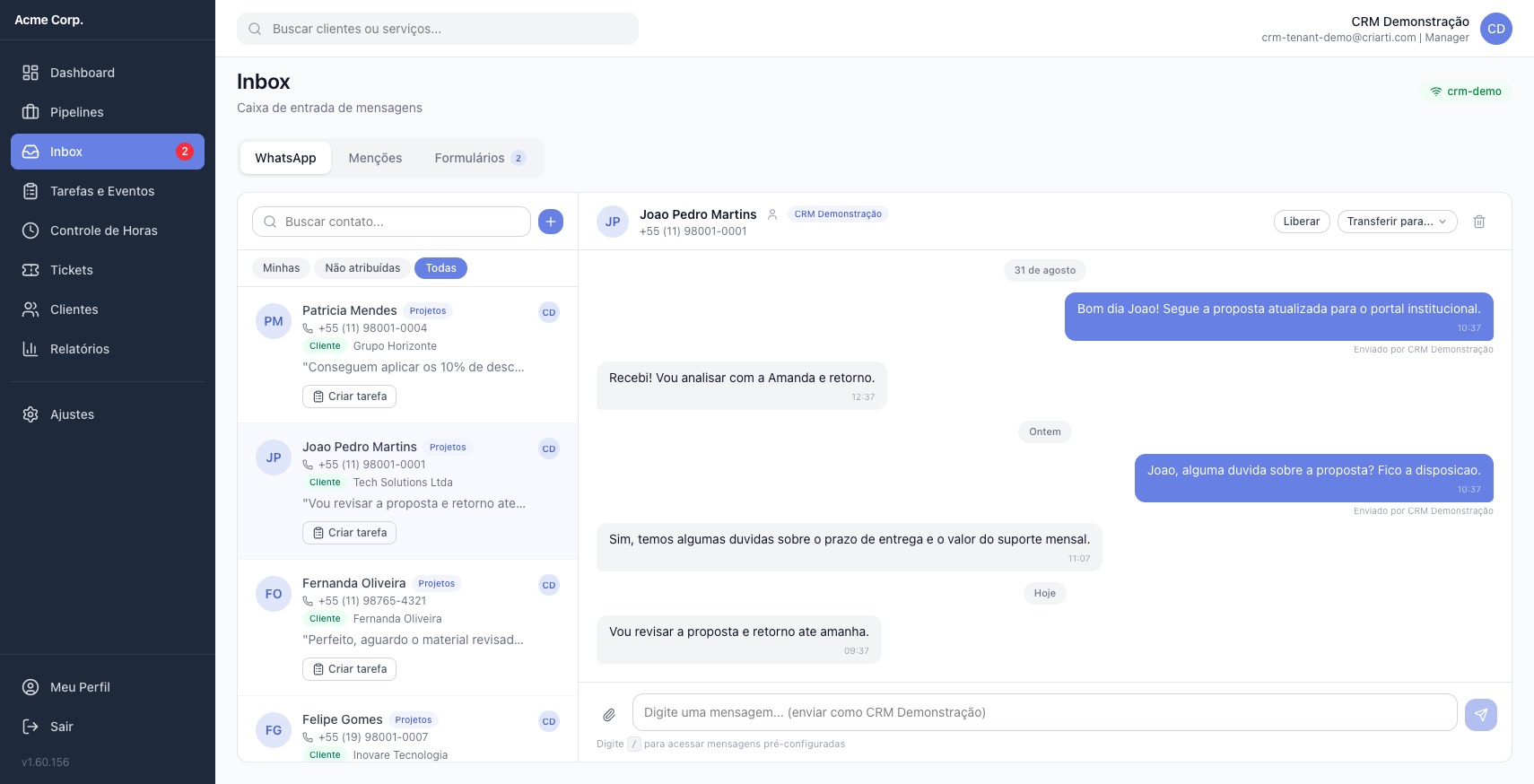
Task: Click the Hoje date separator
Action: pos(1045,593)
